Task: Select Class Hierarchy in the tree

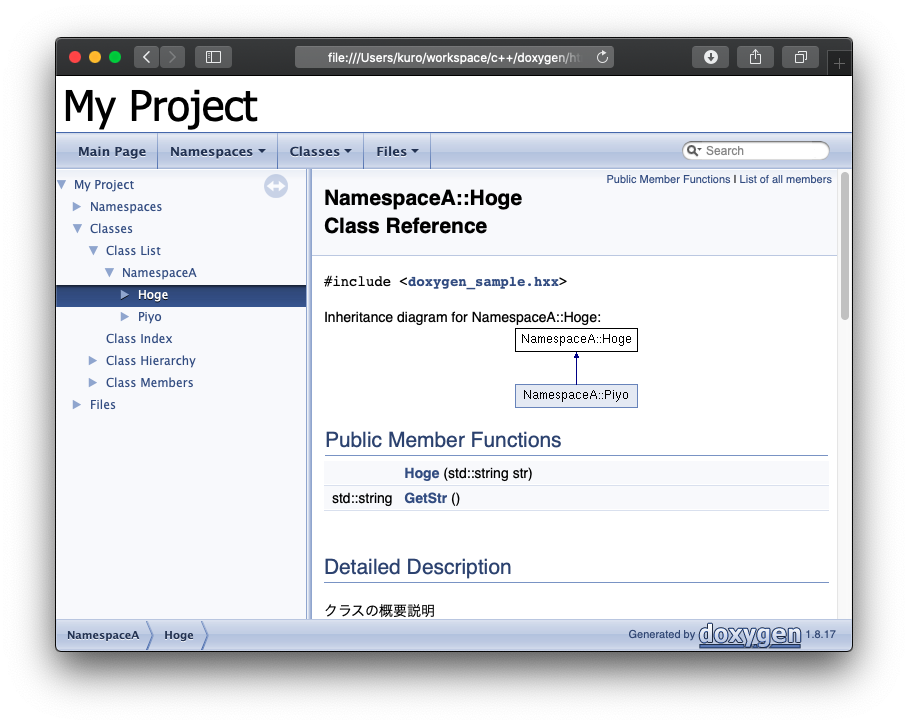Action: point(151,360)
